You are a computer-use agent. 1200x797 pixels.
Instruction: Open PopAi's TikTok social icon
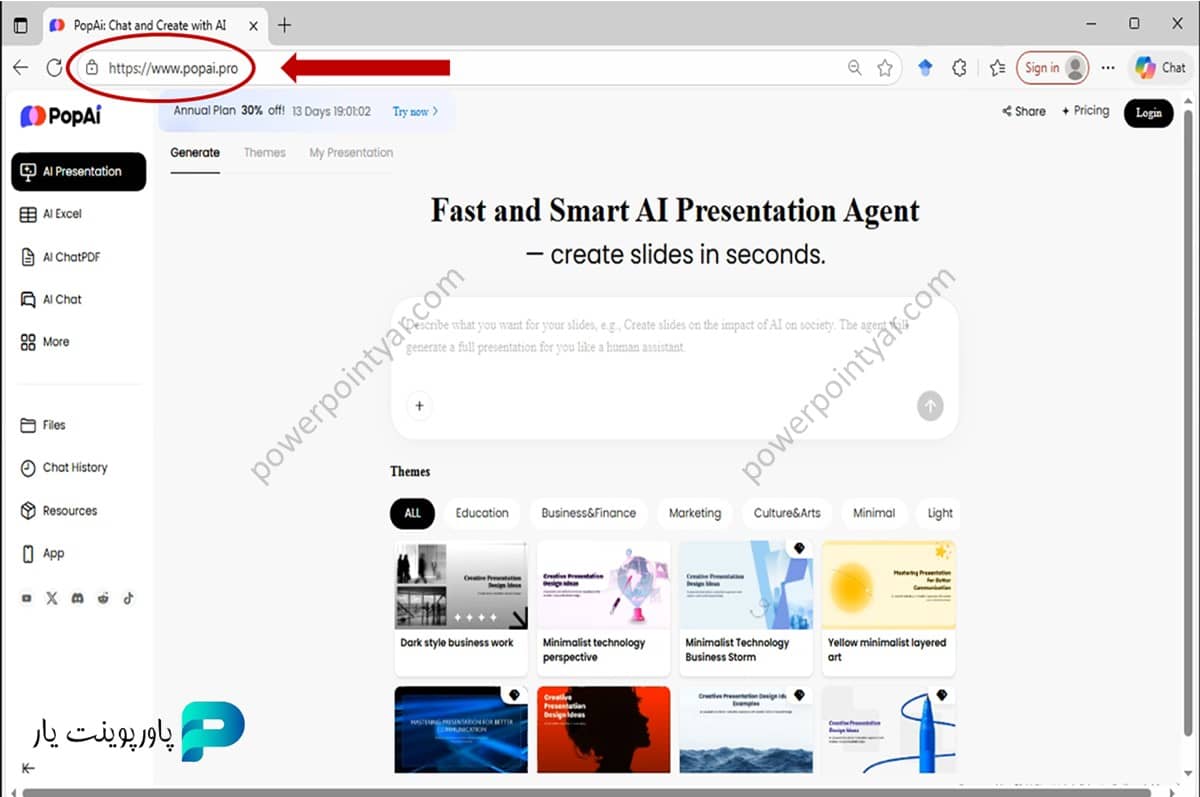(128, 598)
